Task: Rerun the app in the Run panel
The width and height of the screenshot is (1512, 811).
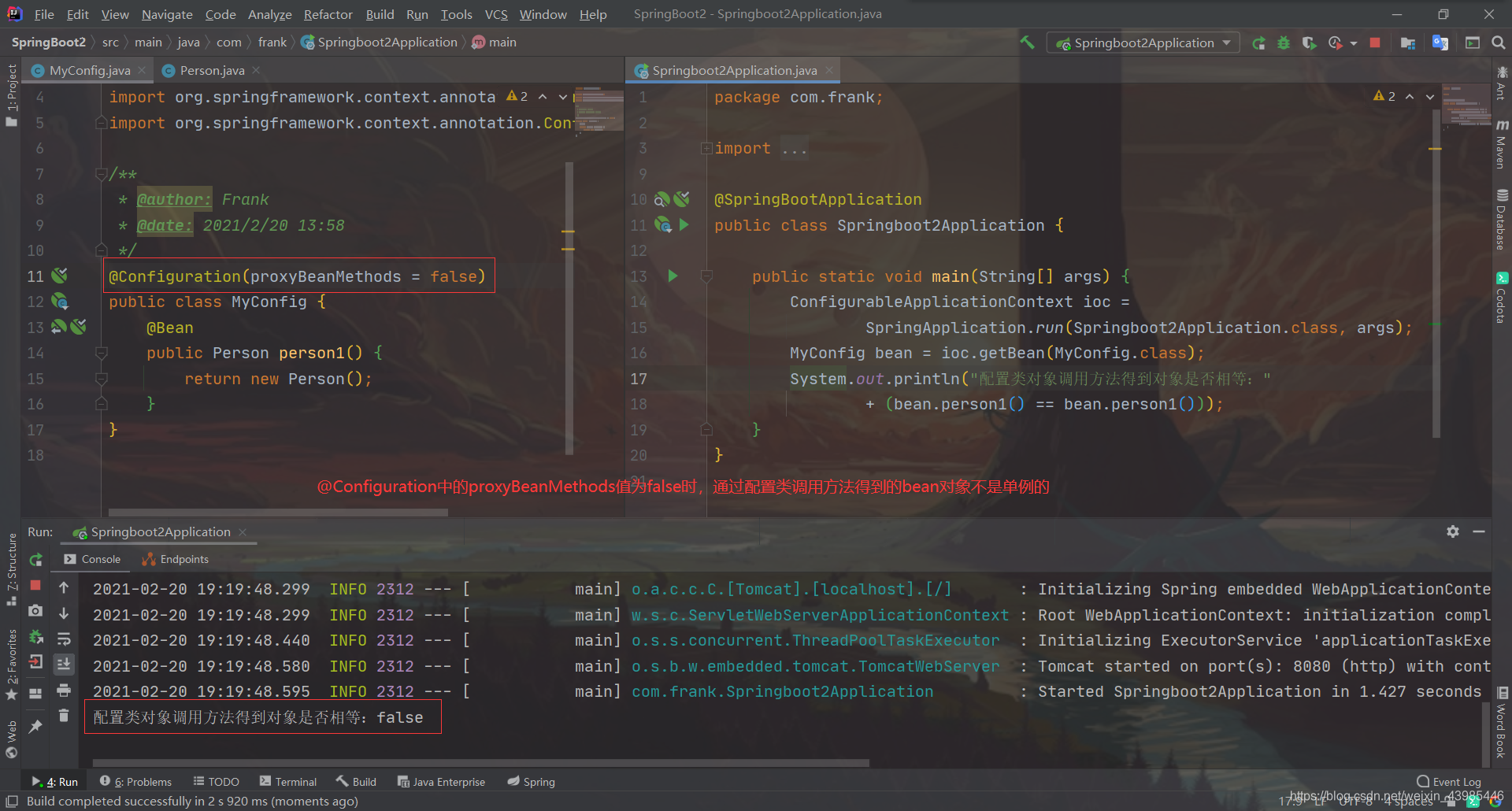Action: (35, 560)
